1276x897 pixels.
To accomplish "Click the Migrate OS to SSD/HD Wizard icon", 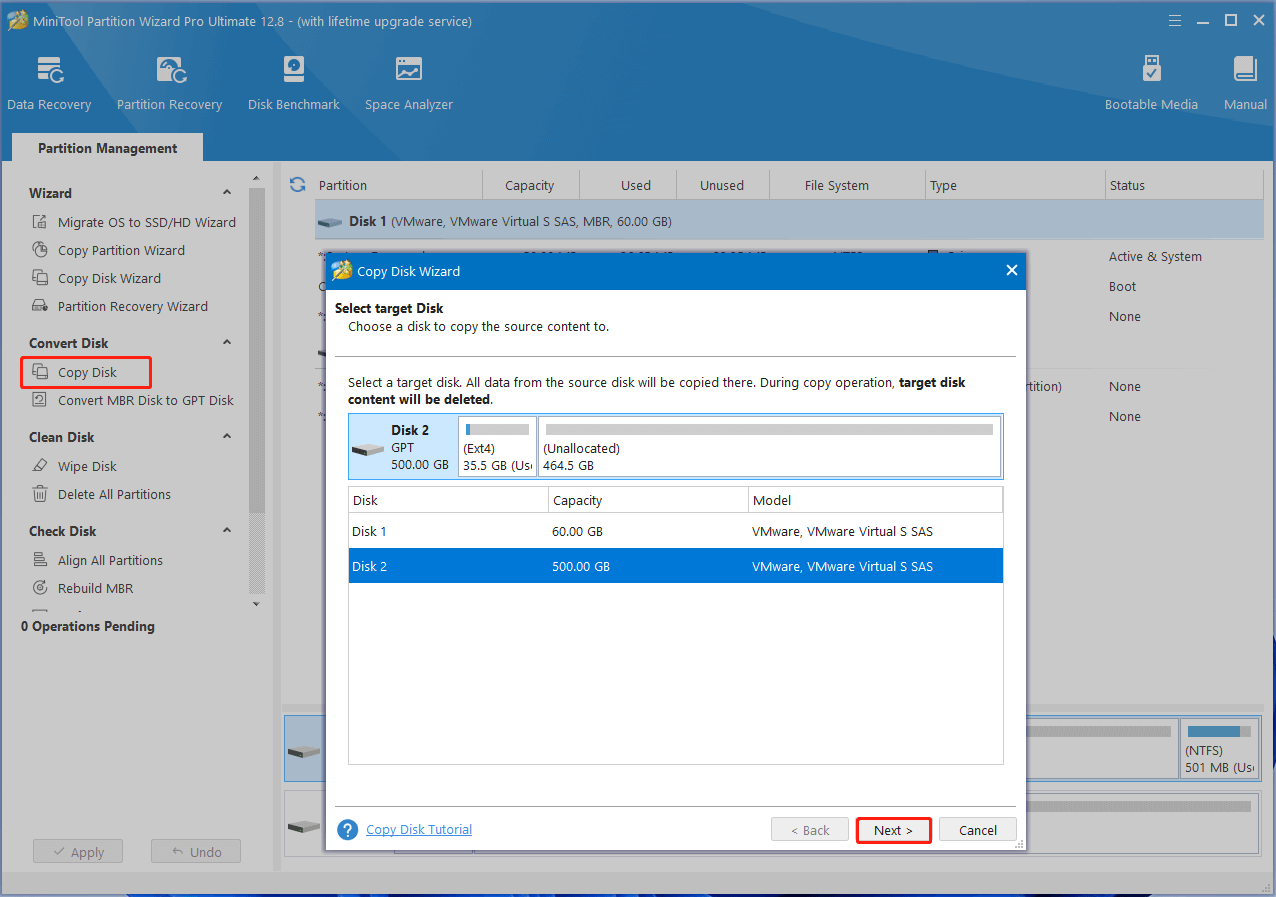I will coord(40,222).
